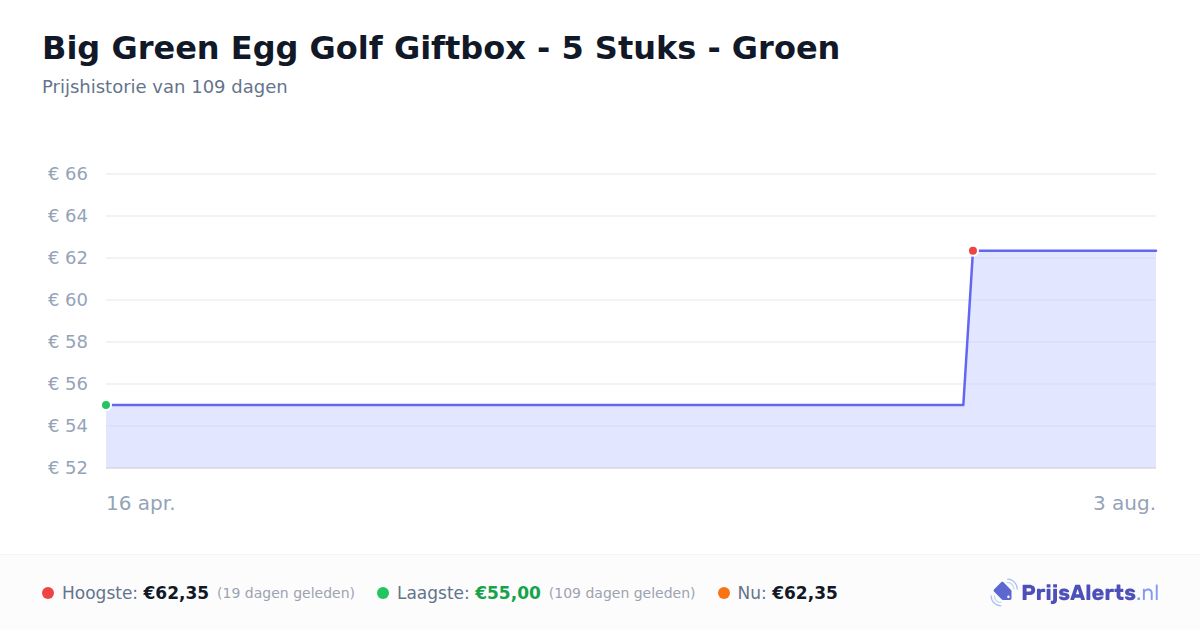Viewport: 1200px width, 630px height.
Task: Select the Hoogste €62,35 price value
Action: click(176, 593)
